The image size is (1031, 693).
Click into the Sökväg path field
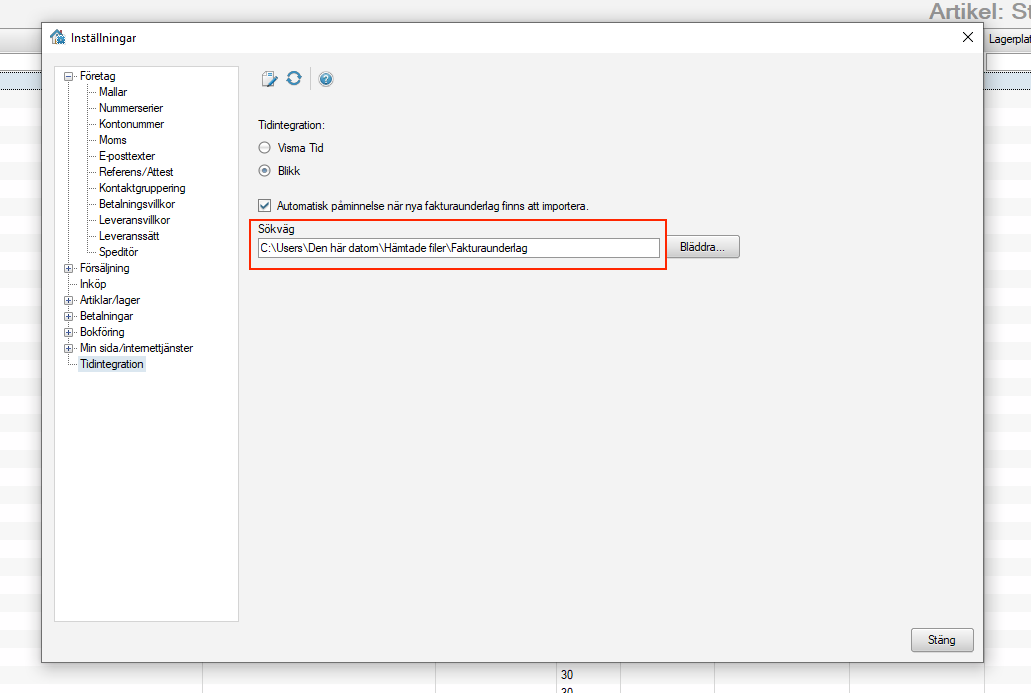[458, 248]
